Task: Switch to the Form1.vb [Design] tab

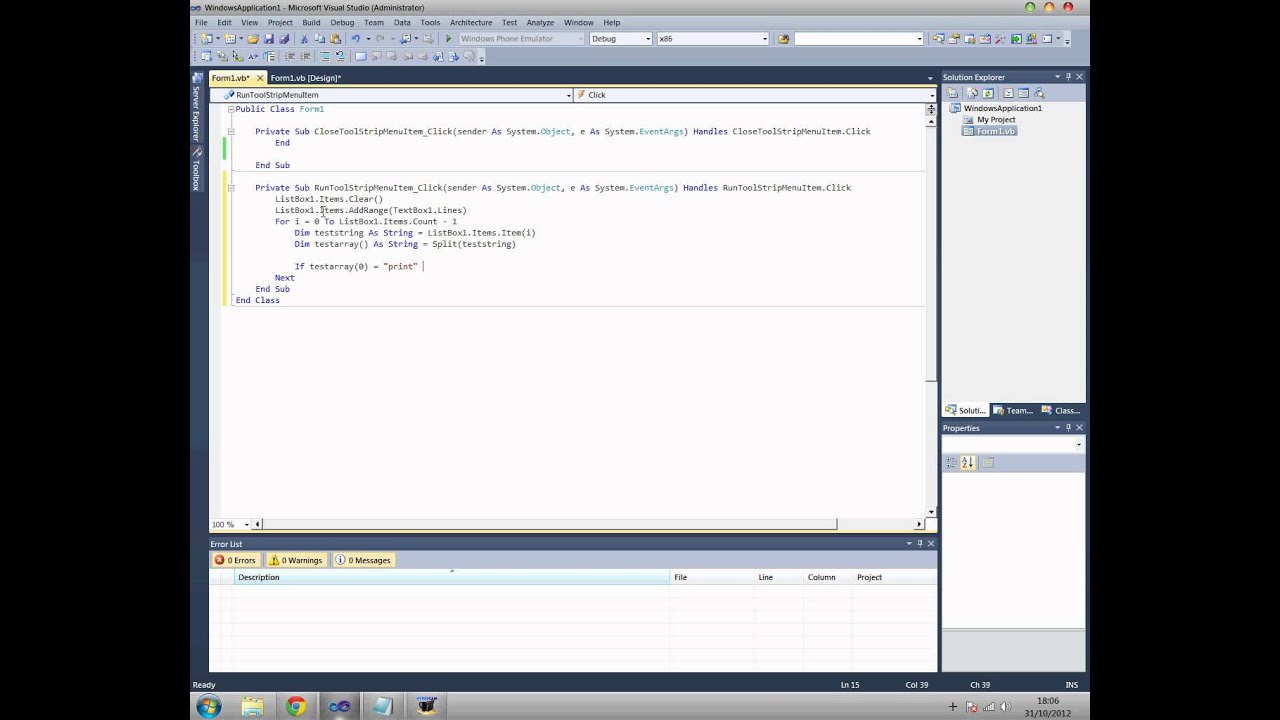Action: point(305,78)
